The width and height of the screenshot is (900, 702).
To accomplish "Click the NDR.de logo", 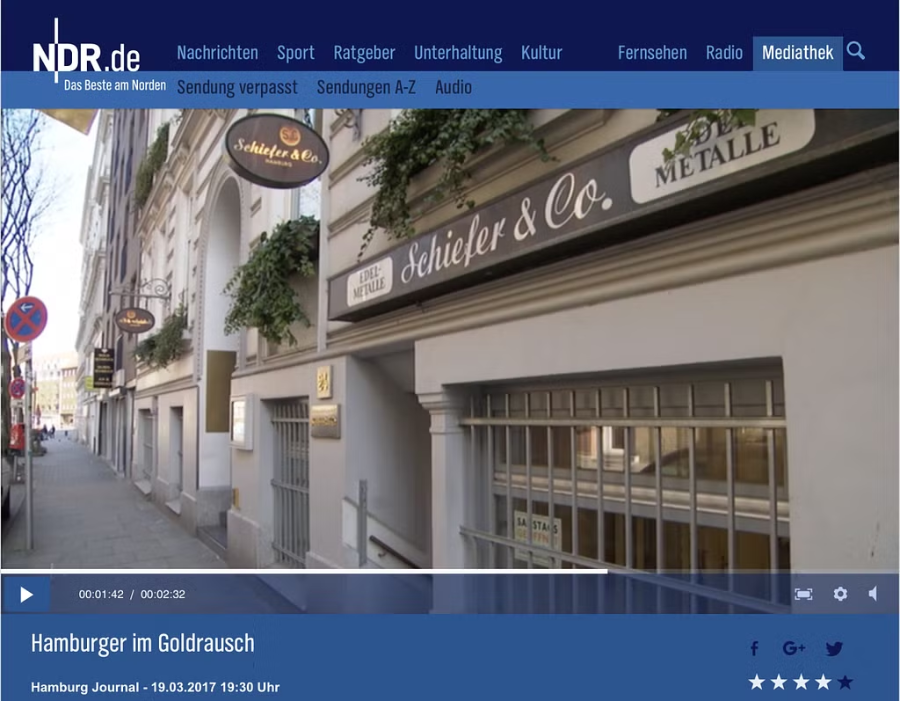I will (86, 57).
